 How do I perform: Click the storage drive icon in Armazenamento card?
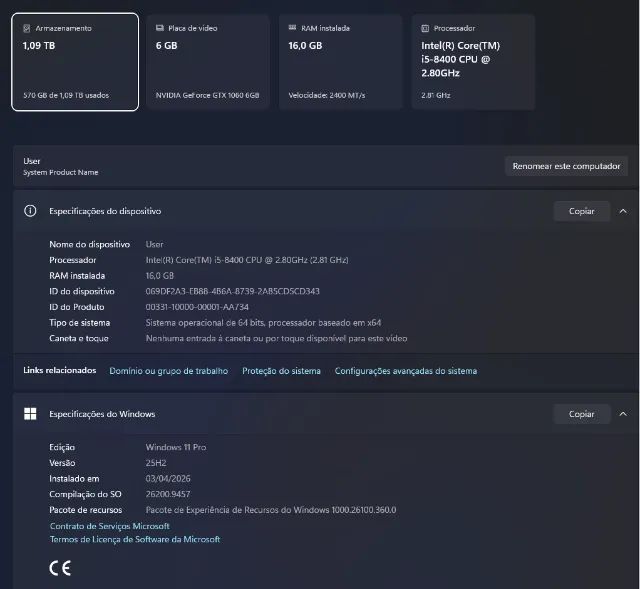click(x=27, y=28)
